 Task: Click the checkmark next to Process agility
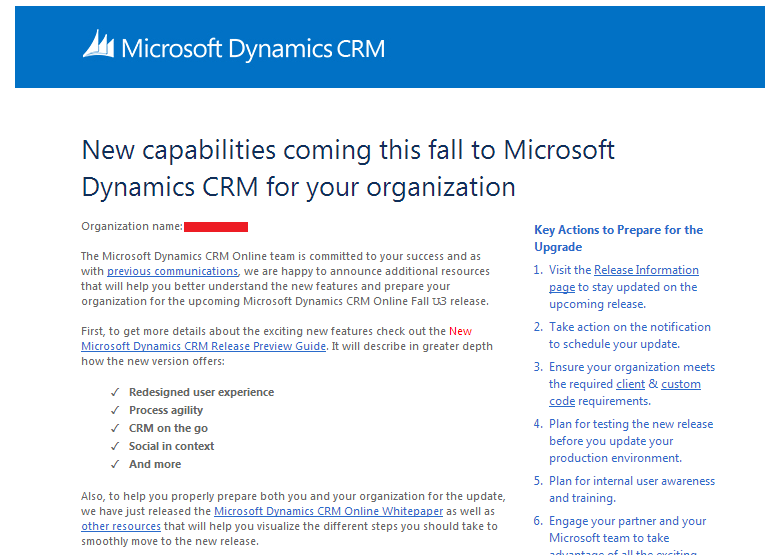114,410
